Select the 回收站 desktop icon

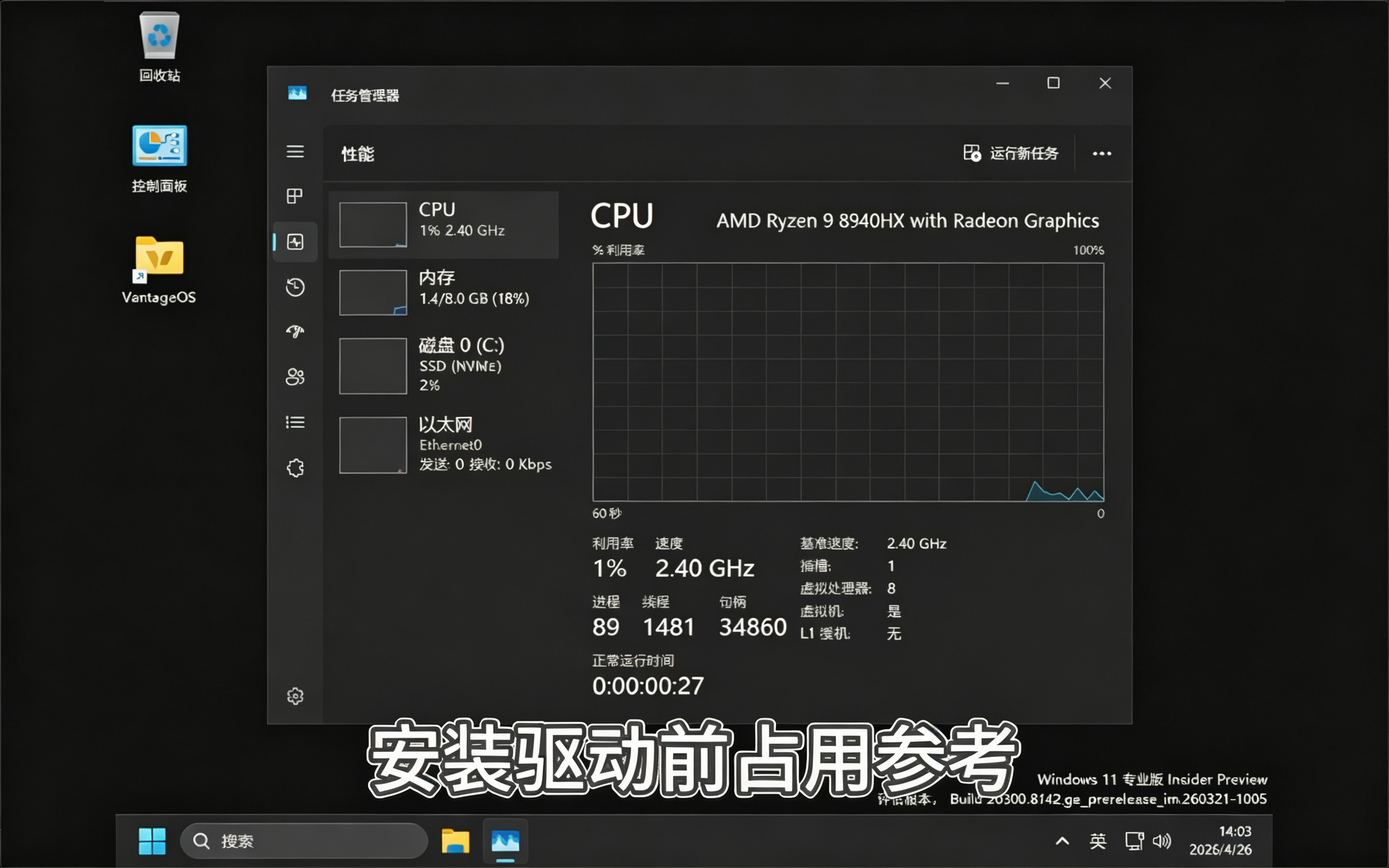(159, 47)
